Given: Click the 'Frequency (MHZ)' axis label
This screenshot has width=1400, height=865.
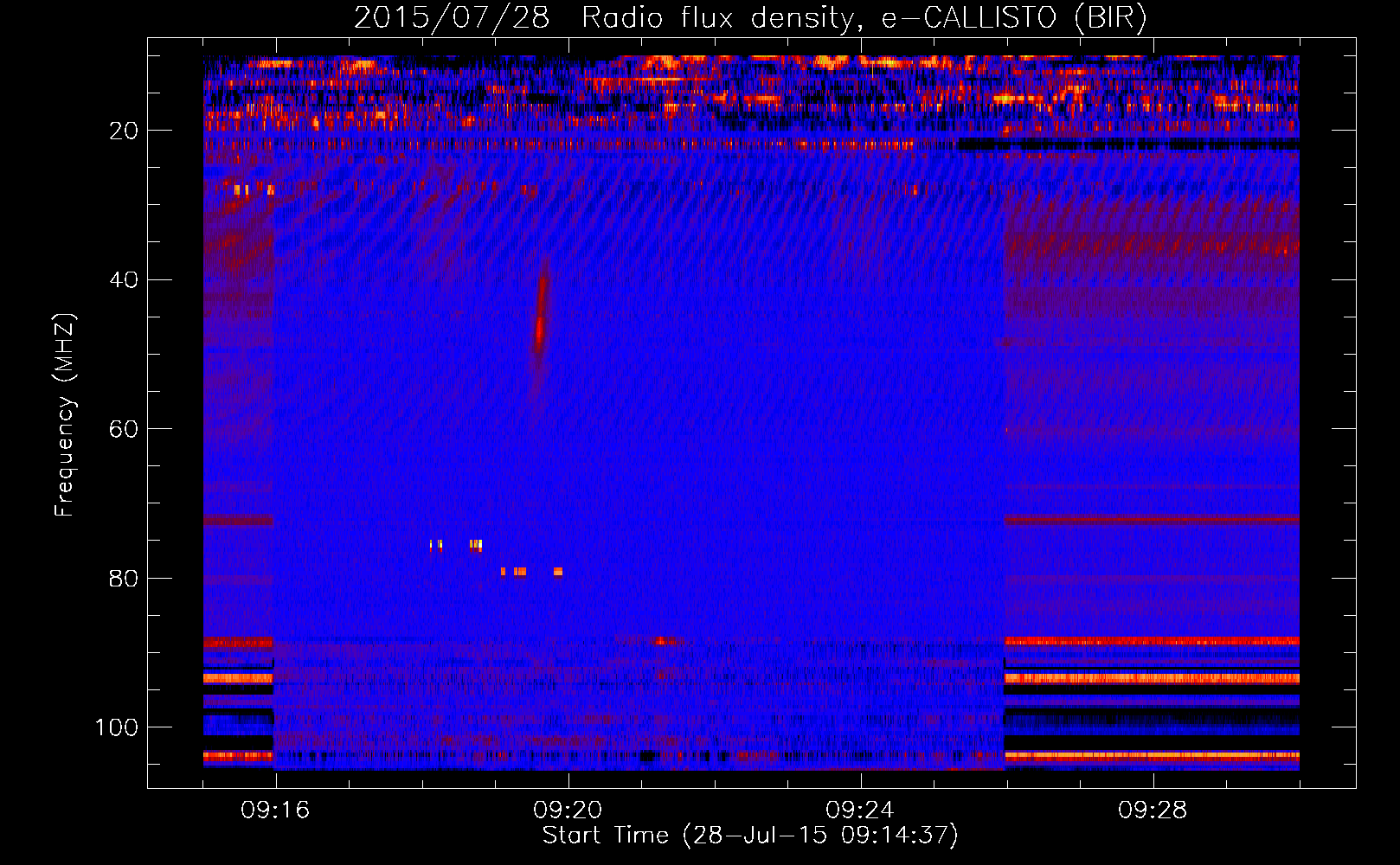Looking at the screenshot, I should [x=65, y=415].
